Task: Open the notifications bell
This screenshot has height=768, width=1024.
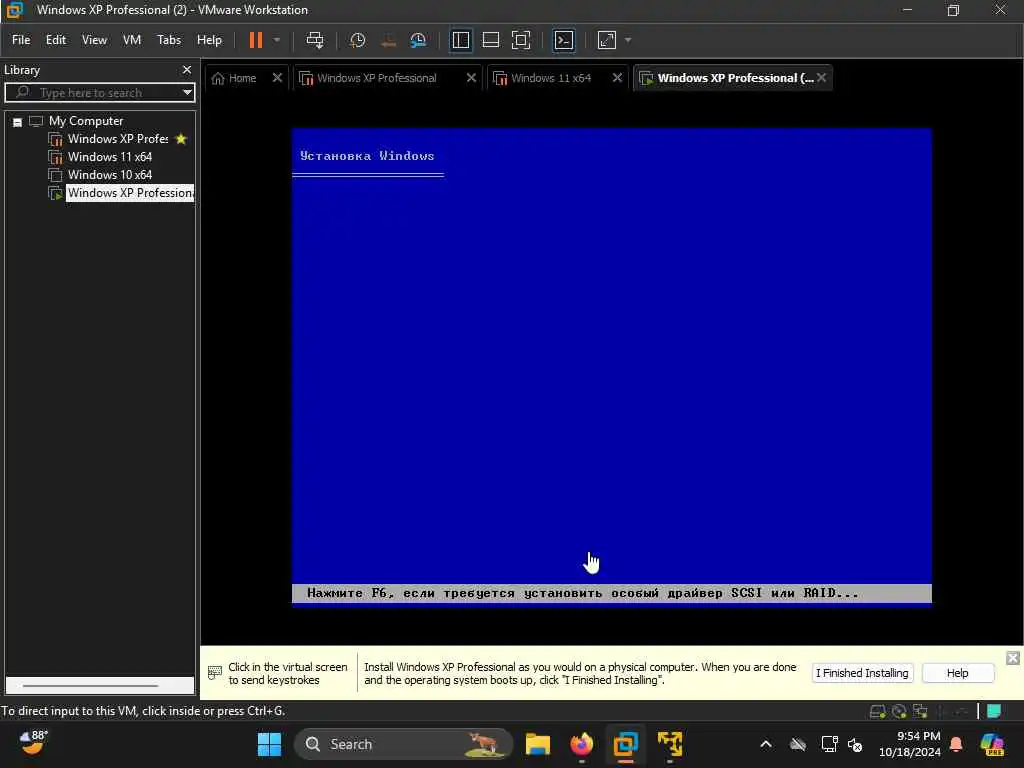Action: [956, 744]
